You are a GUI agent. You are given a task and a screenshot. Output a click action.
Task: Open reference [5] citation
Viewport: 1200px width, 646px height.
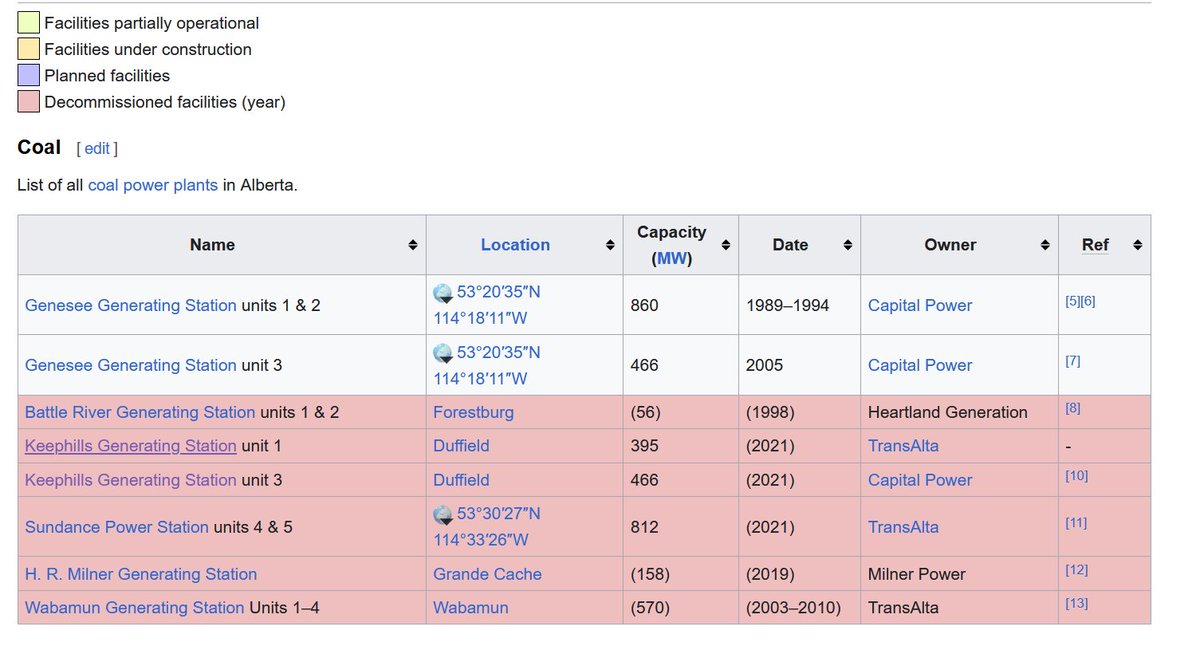(1073, 301)
